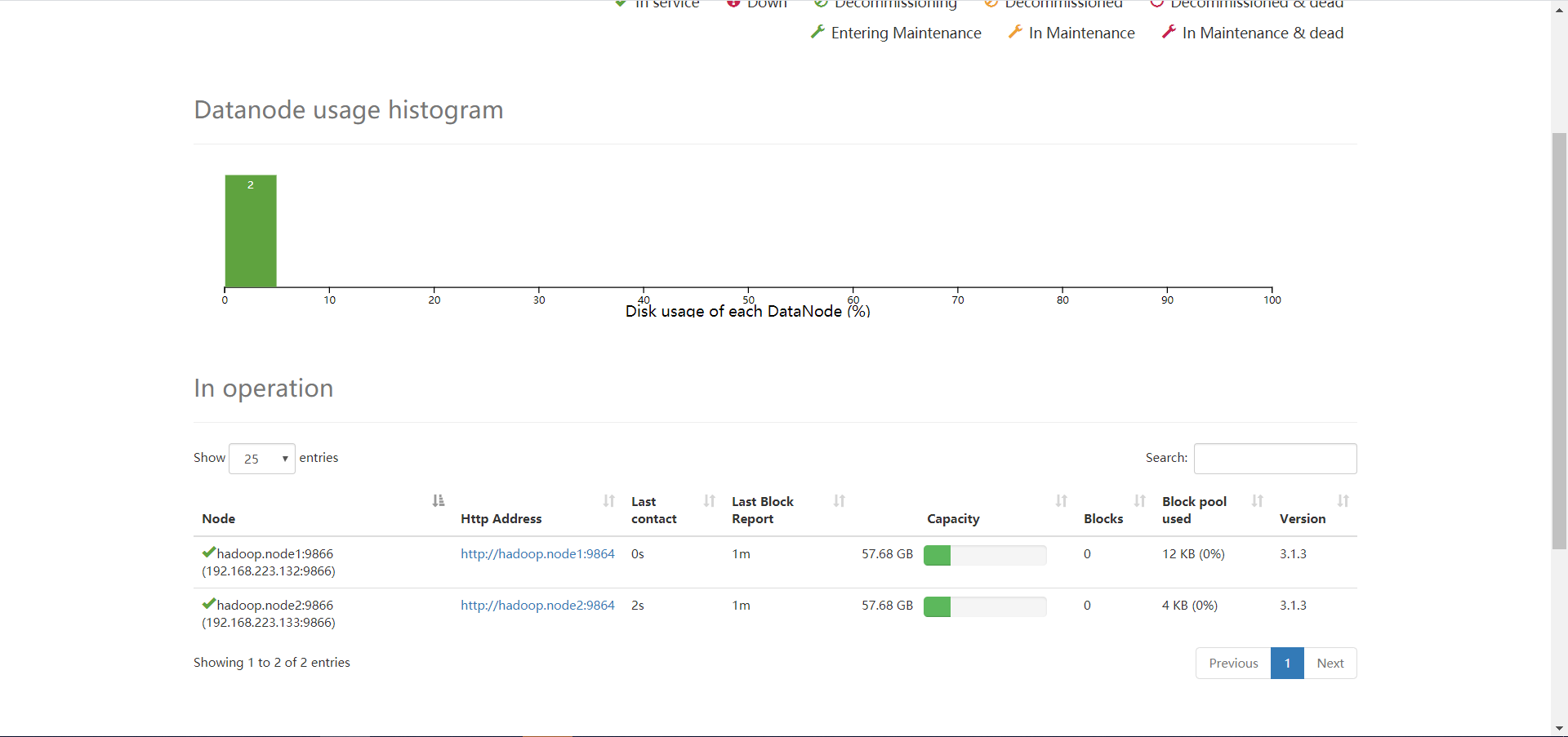
Task: Open the Show entries dropdown
Action: (262, 459)
